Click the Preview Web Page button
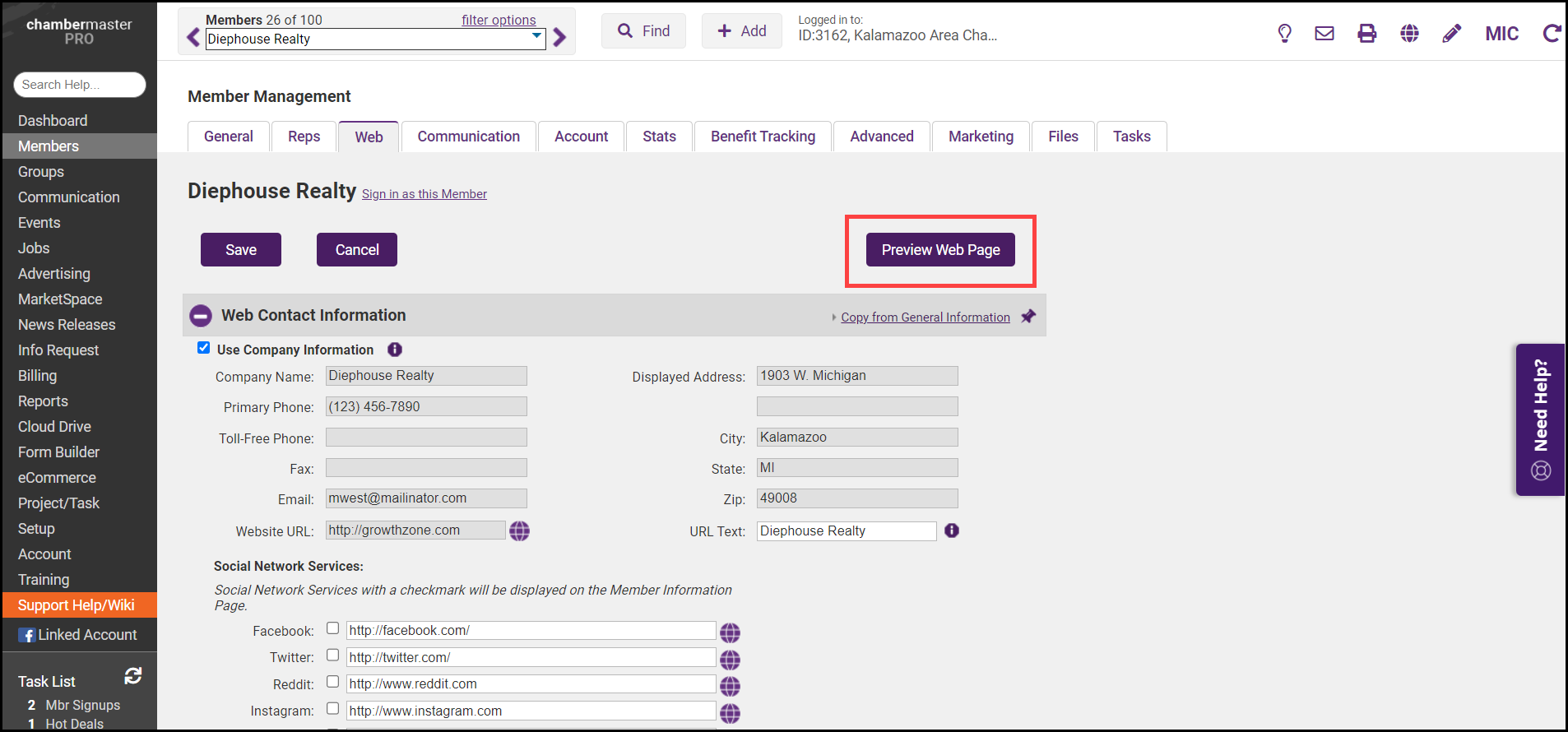Viewport: 1568px width, 732px height. point(940,250)
